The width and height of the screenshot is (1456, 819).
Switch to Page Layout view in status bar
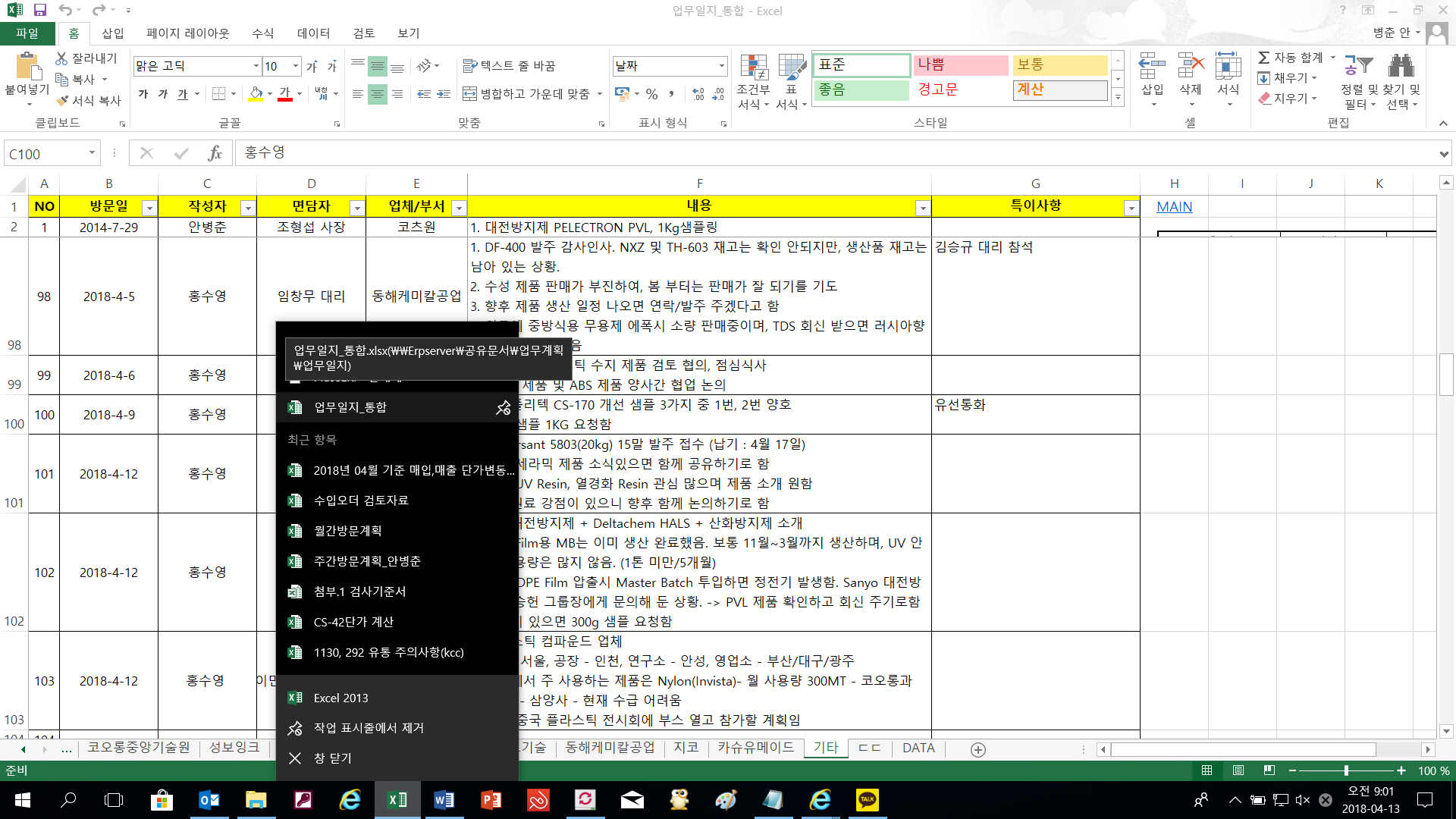1238,770
